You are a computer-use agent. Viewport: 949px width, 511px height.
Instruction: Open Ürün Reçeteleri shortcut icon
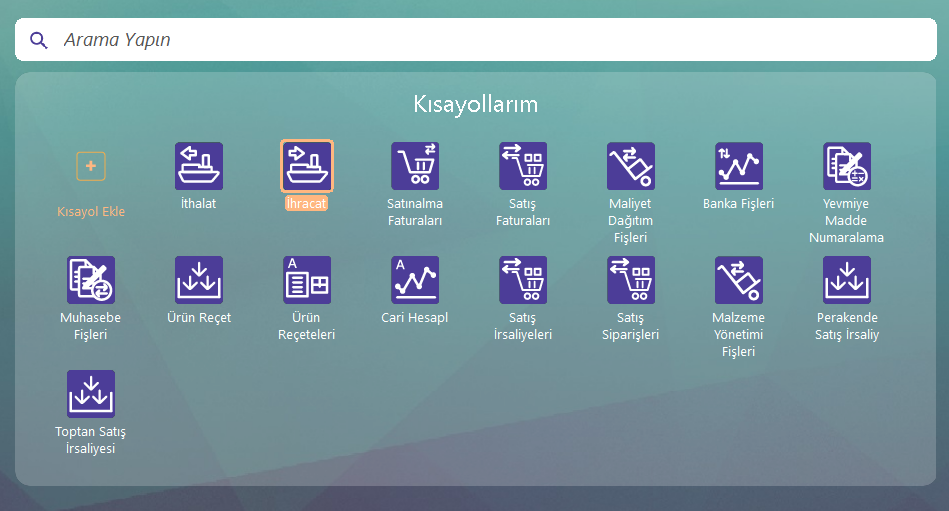point(307,280)
